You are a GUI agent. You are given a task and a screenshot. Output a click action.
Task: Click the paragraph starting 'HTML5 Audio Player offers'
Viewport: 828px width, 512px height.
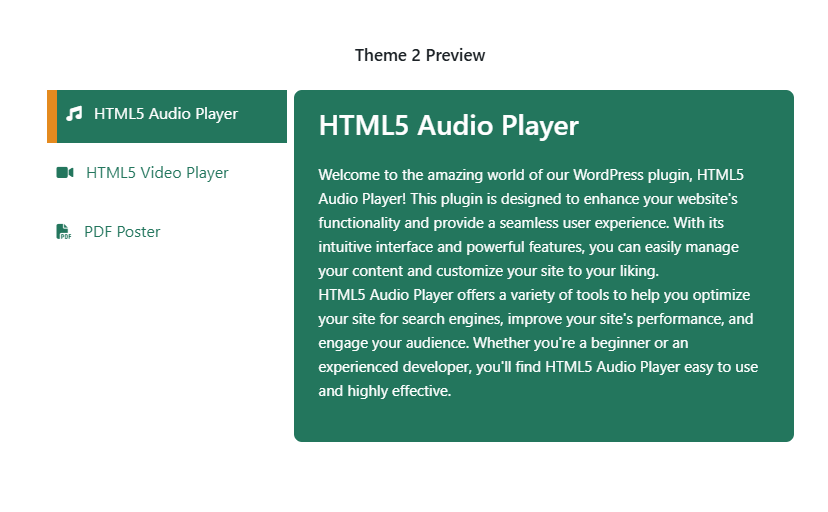[538, 343]
